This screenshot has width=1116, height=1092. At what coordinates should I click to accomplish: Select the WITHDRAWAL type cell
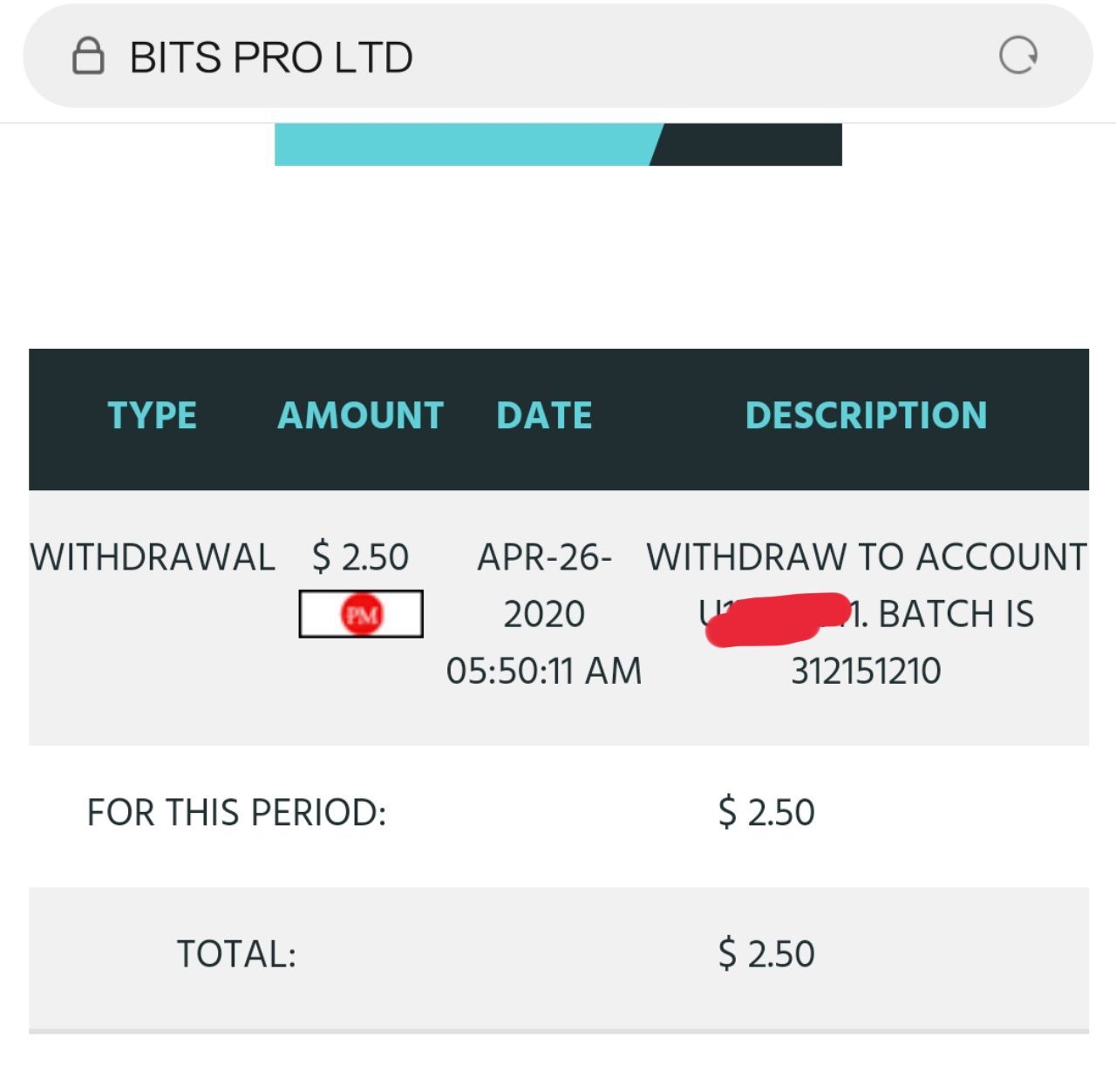point(153,557)
